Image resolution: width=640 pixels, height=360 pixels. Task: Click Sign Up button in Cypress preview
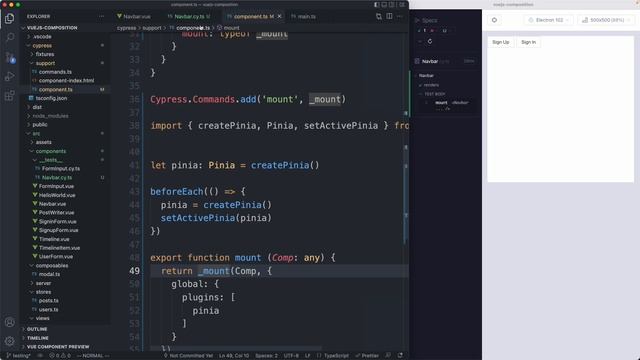pos(500,42)
